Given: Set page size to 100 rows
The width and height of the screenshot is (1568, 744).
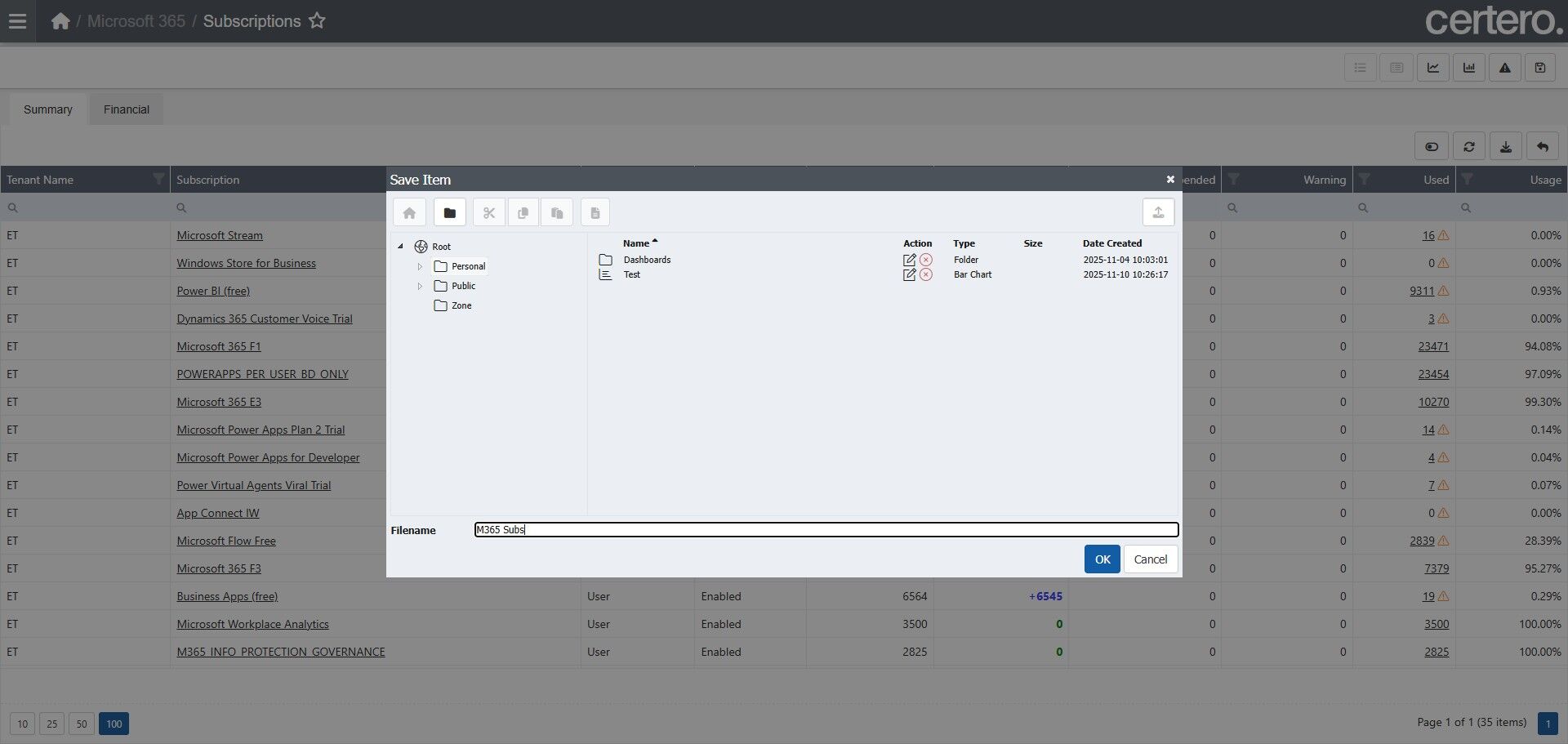Looking at the screenshot, I should tap(114, 724).
